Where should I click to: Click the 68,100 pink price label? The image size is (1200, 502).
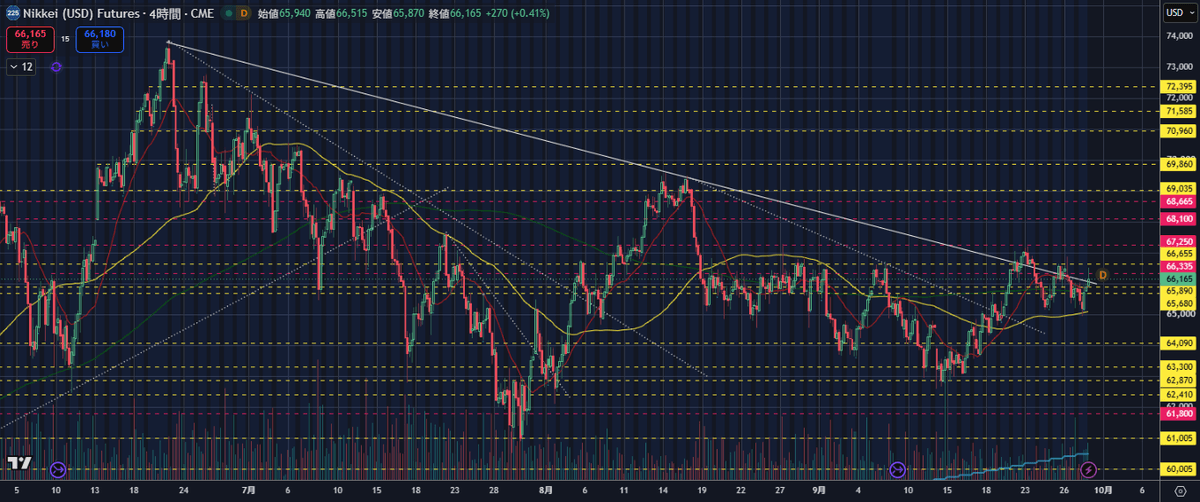coord(1177,218)
